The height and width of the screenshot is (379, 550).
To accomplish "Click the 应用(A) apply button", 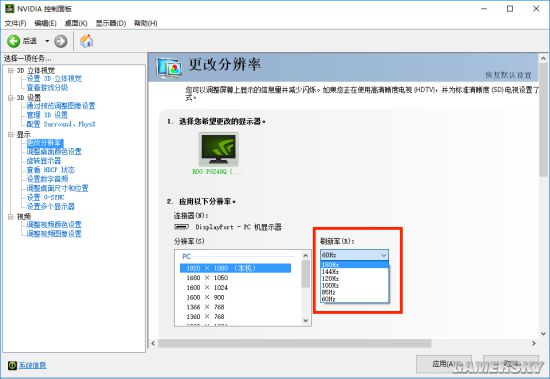I will 444,364.
